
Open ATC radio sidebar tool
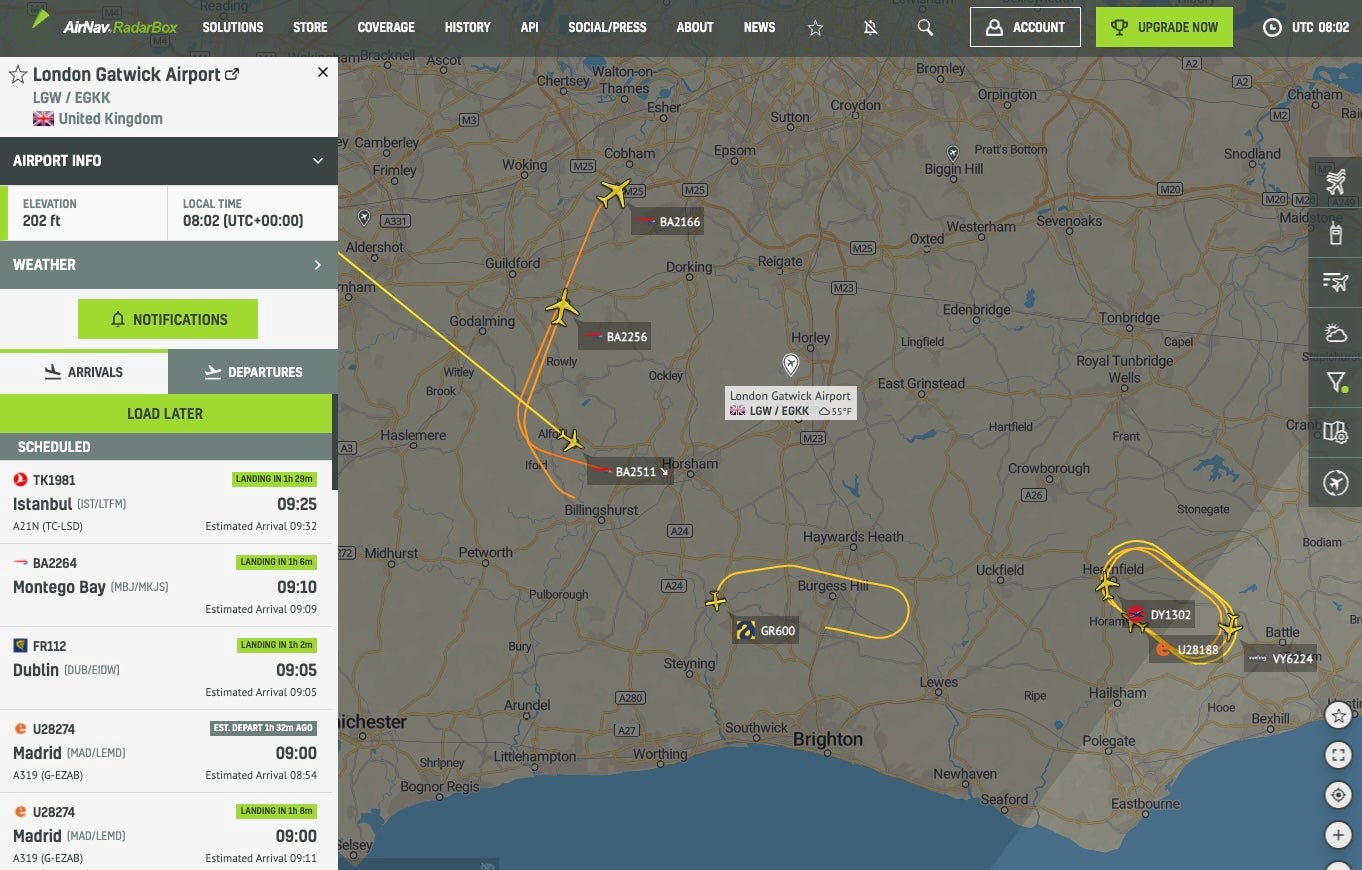pos(1335,233)
